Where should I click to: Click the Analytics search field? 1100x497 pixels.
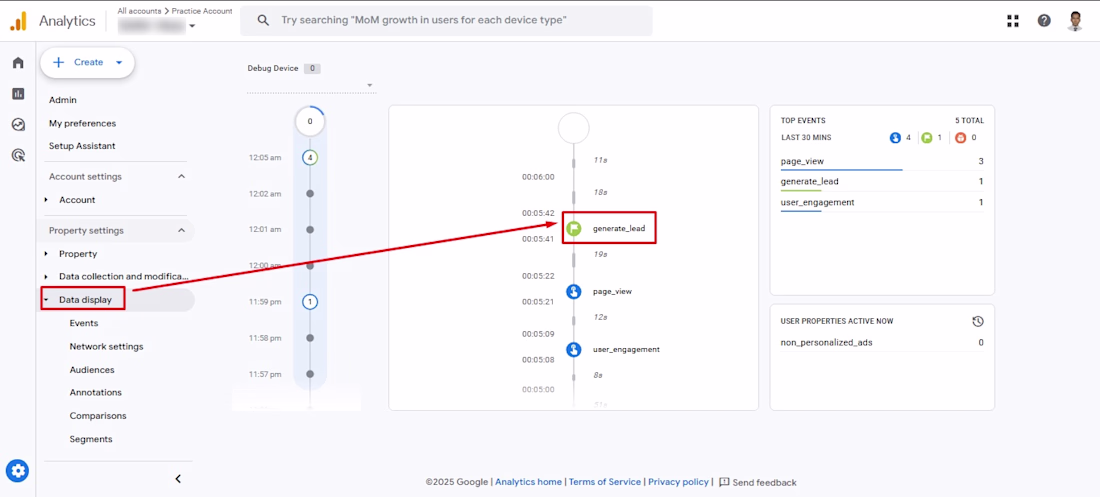click(446, 20)
